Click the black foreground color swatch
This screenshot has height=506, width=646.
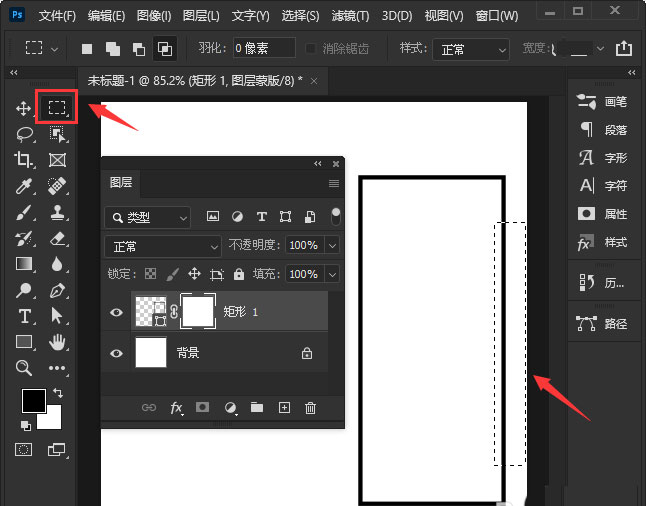33,400
